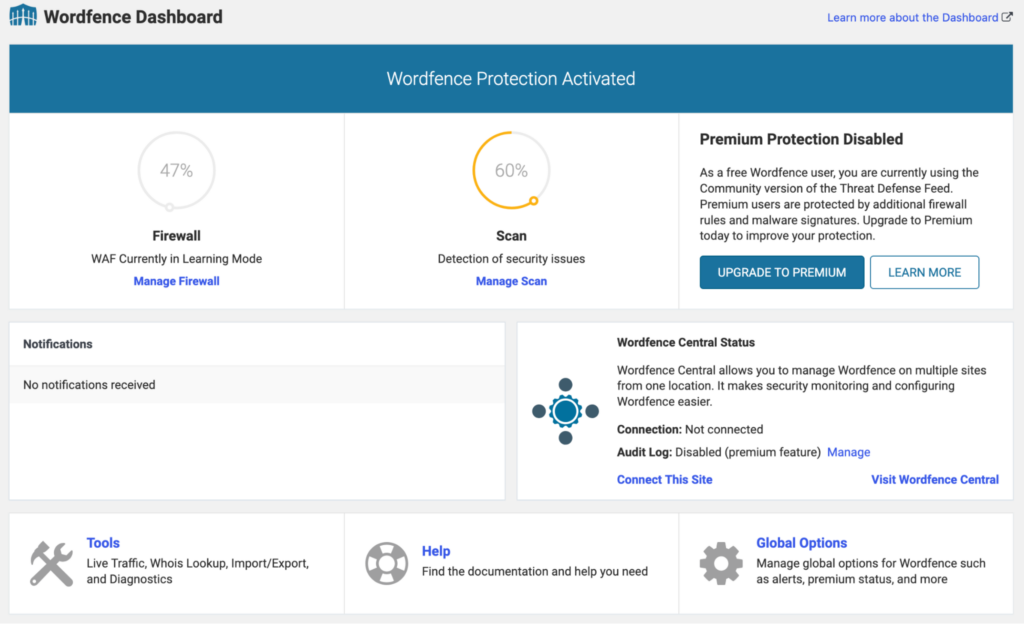Click the Find the documentation description text
The width and height of the screenshot is (1024, 624).
tap(534, 572)
